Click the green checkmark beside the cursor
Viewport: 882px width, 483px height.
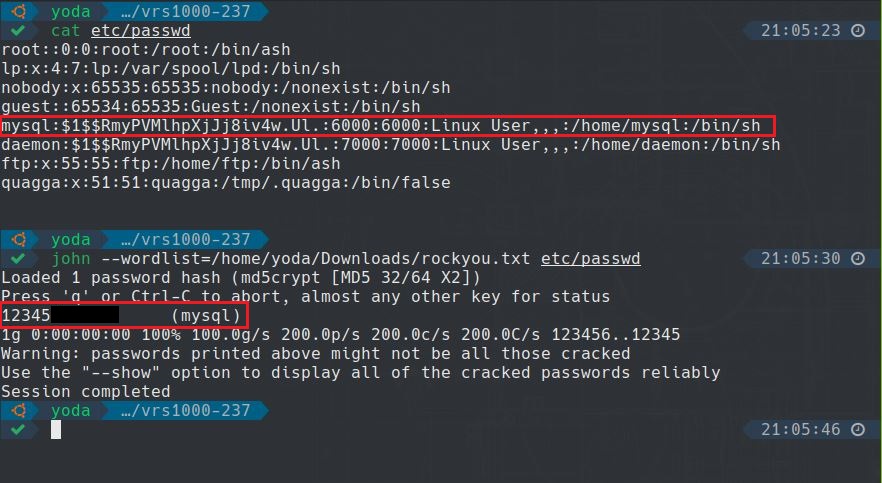(x=15, y=429)
